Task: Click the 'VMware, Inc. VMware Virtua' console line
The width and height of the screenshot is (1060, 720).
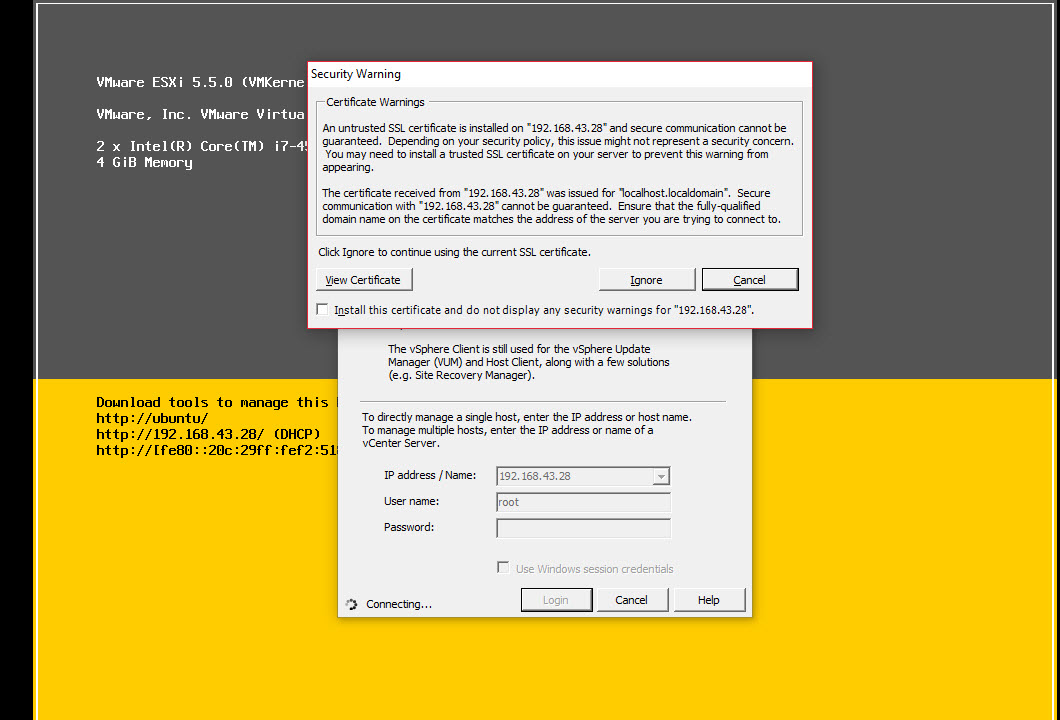Action: click(201, 114)
